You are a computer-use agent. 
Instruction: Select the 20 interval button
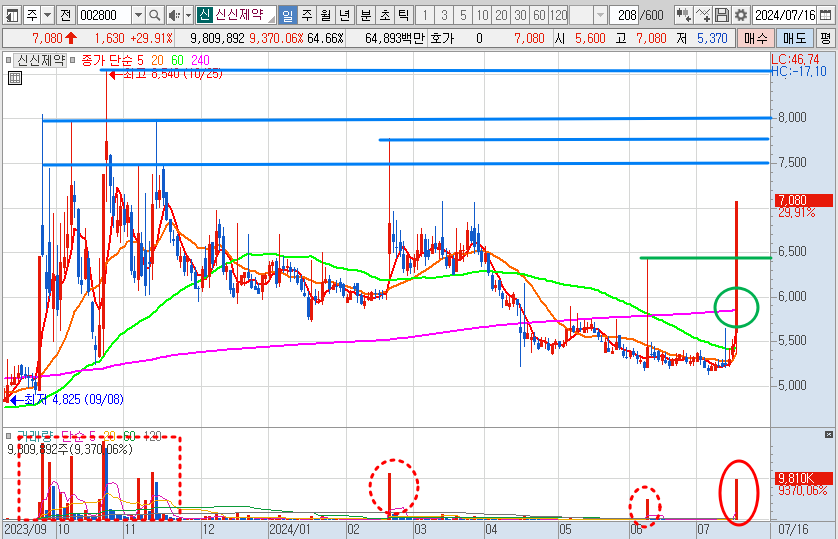pyautogui.click(x=501, y=15)
